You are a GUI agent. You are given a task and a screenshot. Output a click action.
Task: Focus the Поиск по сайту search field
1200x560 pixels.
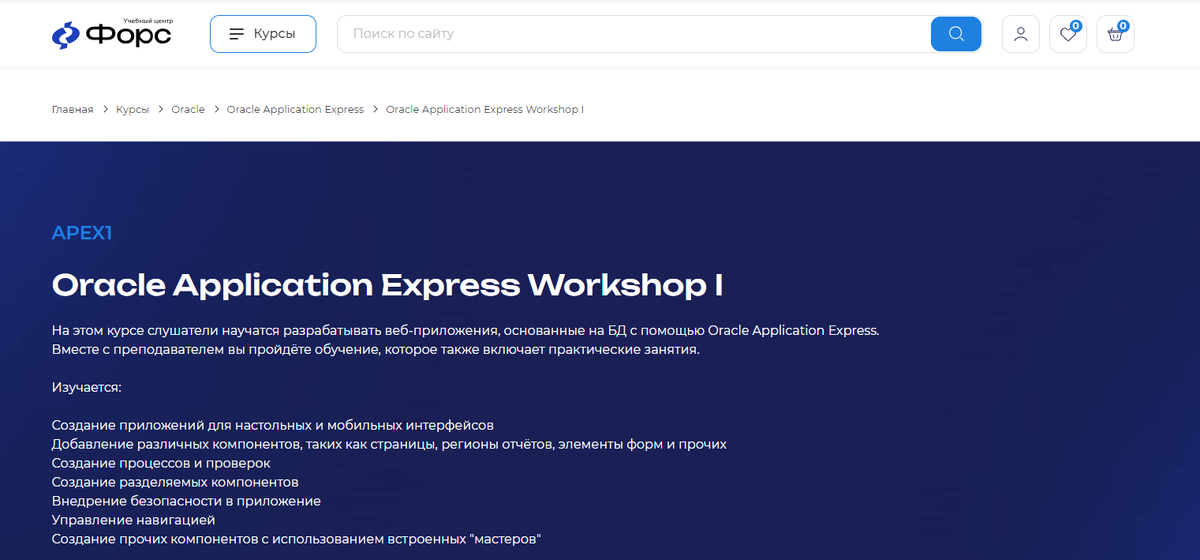pos(634,34)
